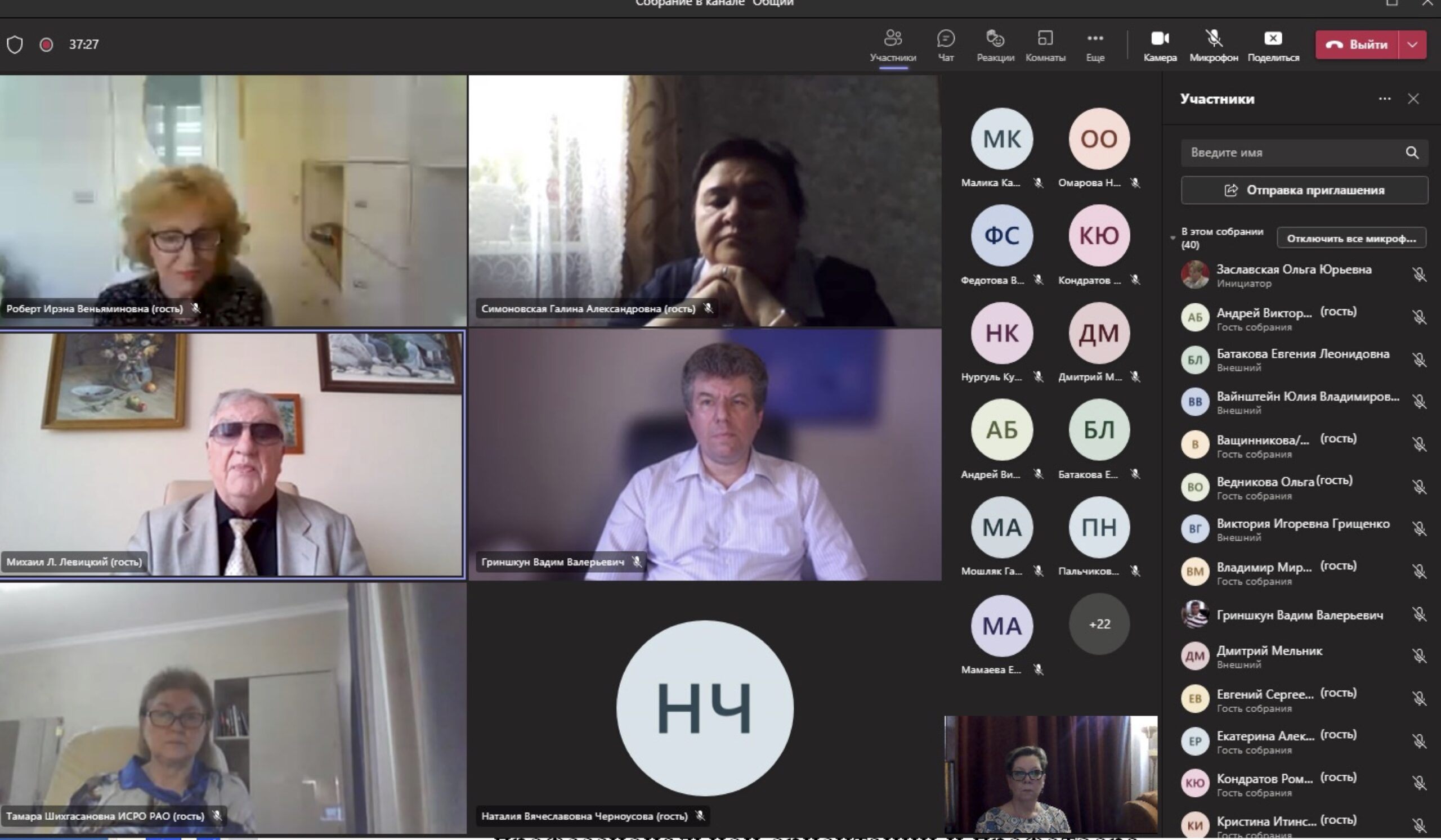Image resolution: width=1441 pixels, height=840 pixels.
Task: Open the Rooms (Комнаты) icon
Action: 1045,39
